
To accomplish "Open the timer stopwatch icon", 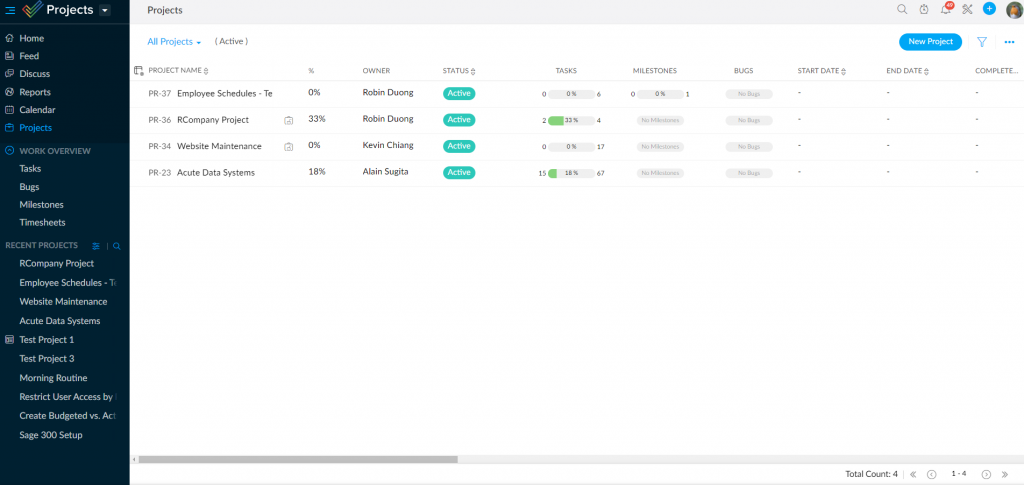I will [923, 9].
